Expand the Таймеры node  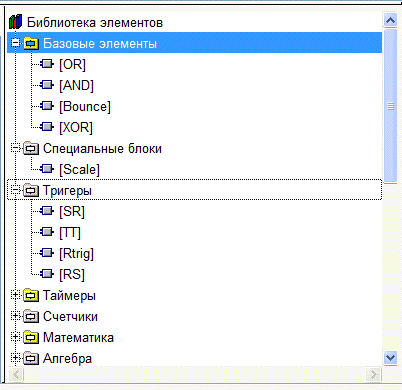[x=15, y=295]
